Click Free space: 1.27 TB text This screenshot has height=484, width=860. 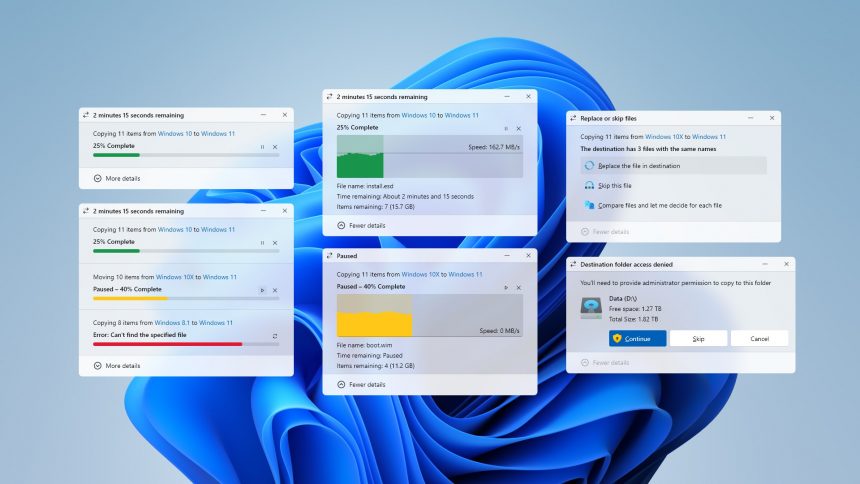(635, 309)
